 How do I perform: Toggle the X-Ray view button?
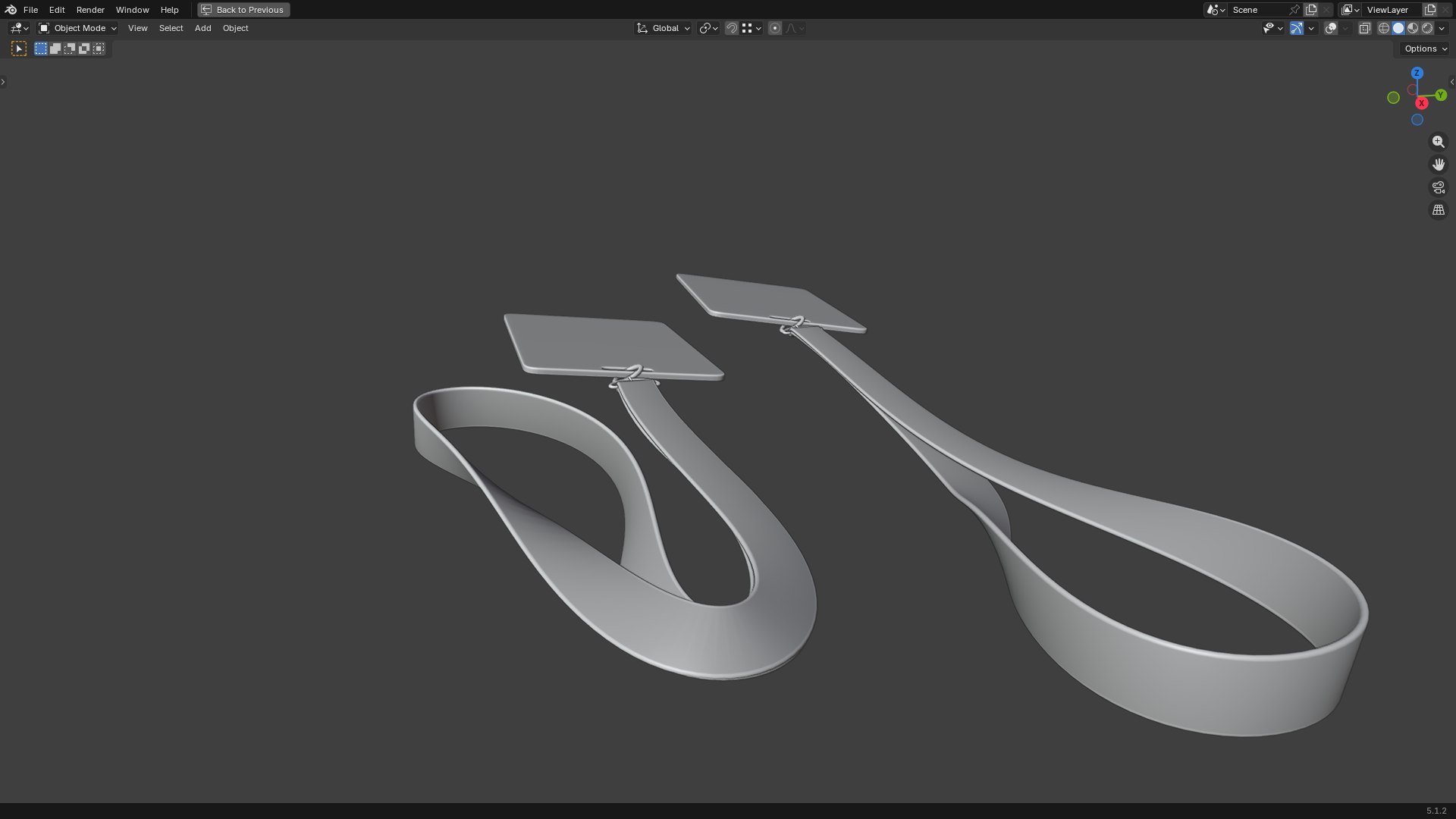tap(1364, 28)
